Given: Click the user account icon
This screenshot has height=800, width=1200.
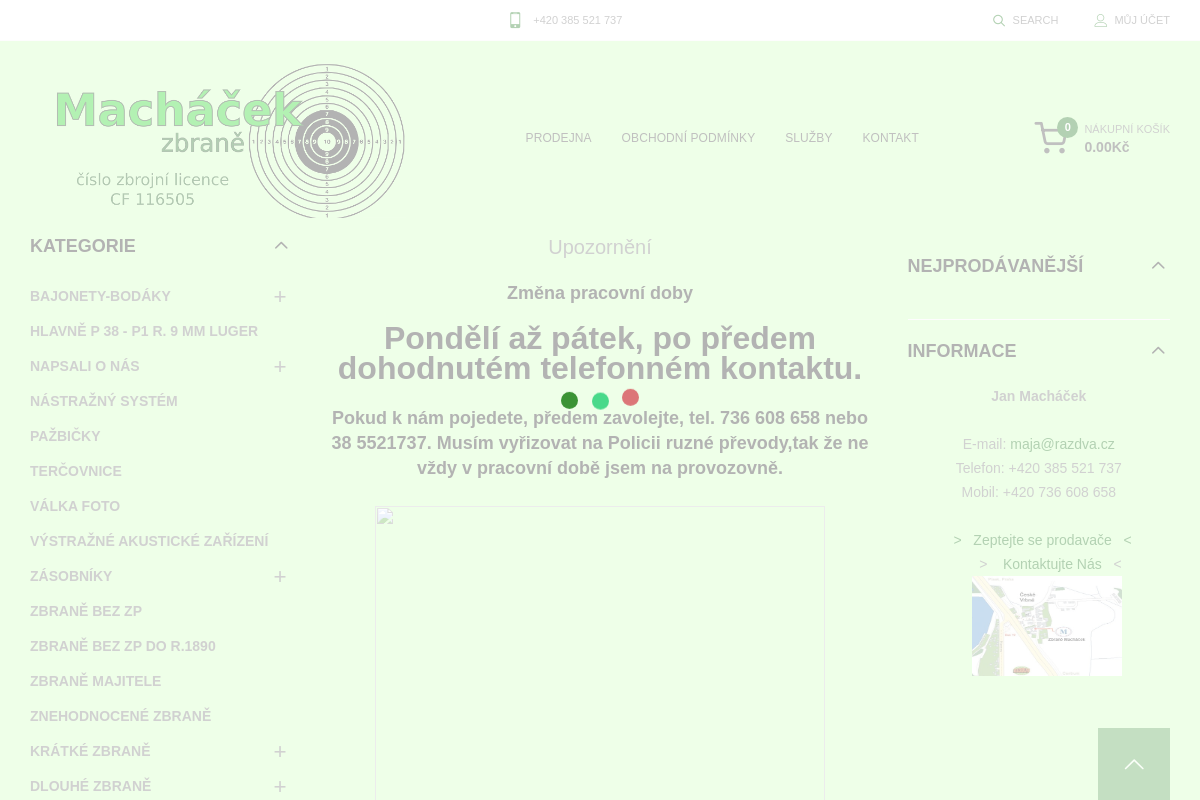Looking at the screenshot, I should (x=1100, y=20).
